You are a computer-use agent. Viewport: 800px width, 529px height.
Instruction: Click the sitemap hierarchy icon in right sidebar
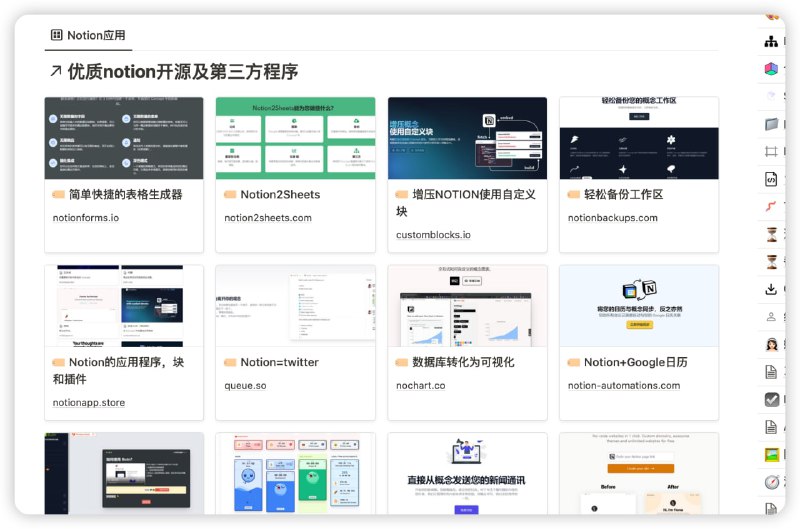[771, 41]
